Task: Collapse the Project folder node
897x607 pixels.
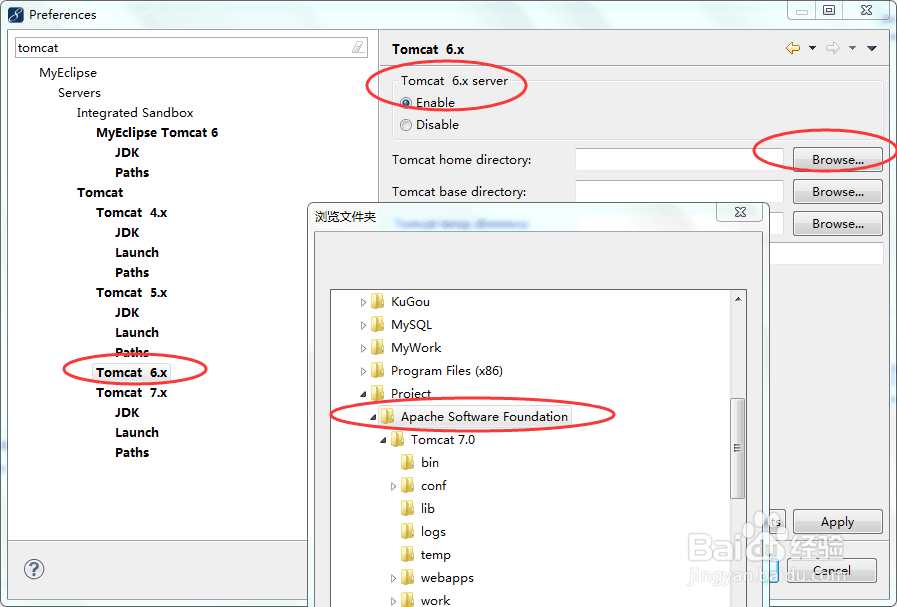Action: (363, 394)
